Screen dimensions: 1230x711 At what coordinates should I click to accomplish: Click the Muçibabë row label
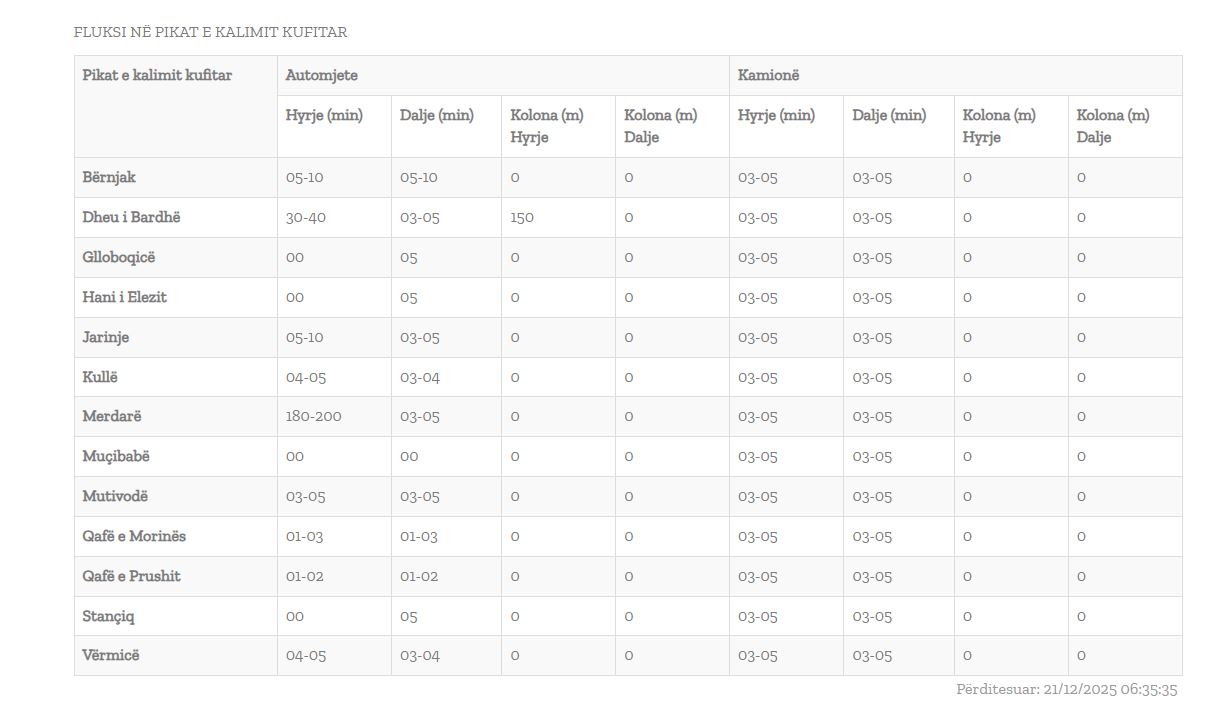(116, 456)
